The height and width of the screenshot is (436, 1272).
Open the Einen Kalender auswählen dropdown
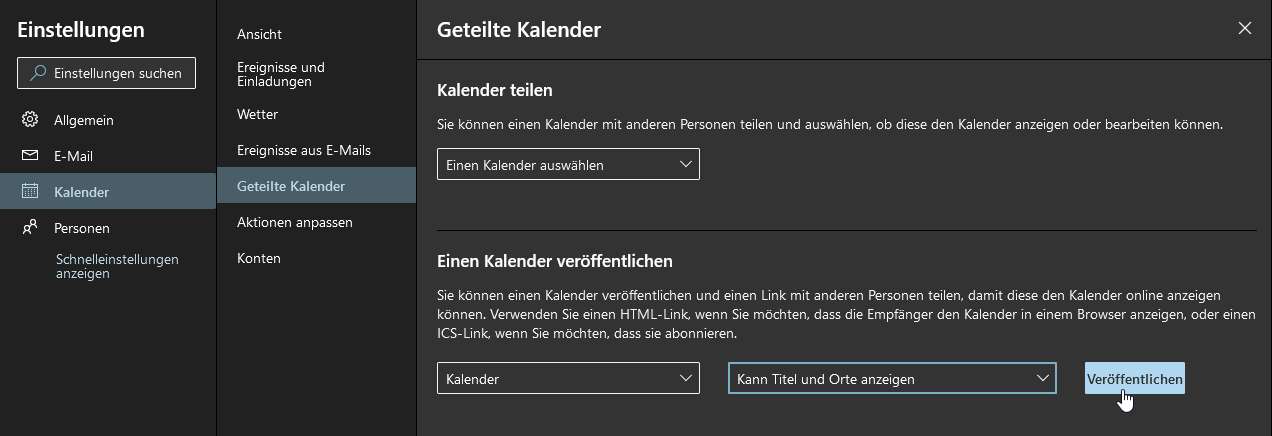[568, 164]
